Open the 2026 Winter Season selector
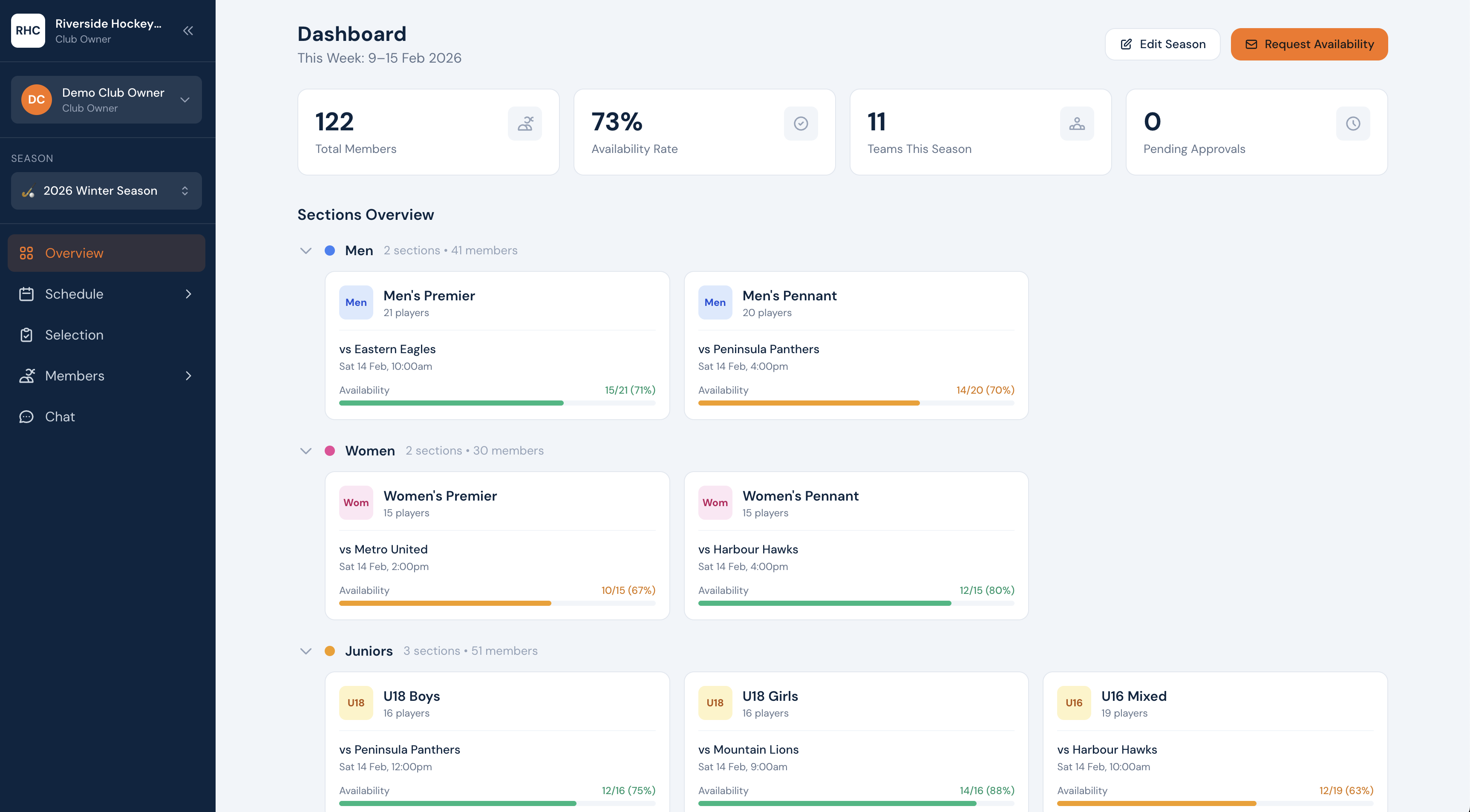The height and width of the screenshot is (812, 1470). coord(106,190)
